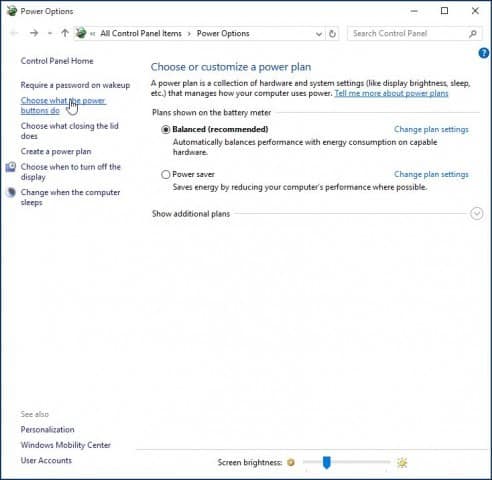492x480 pixels.
Task: Select the Balanced (recommended) power plan
Action: 165,129
